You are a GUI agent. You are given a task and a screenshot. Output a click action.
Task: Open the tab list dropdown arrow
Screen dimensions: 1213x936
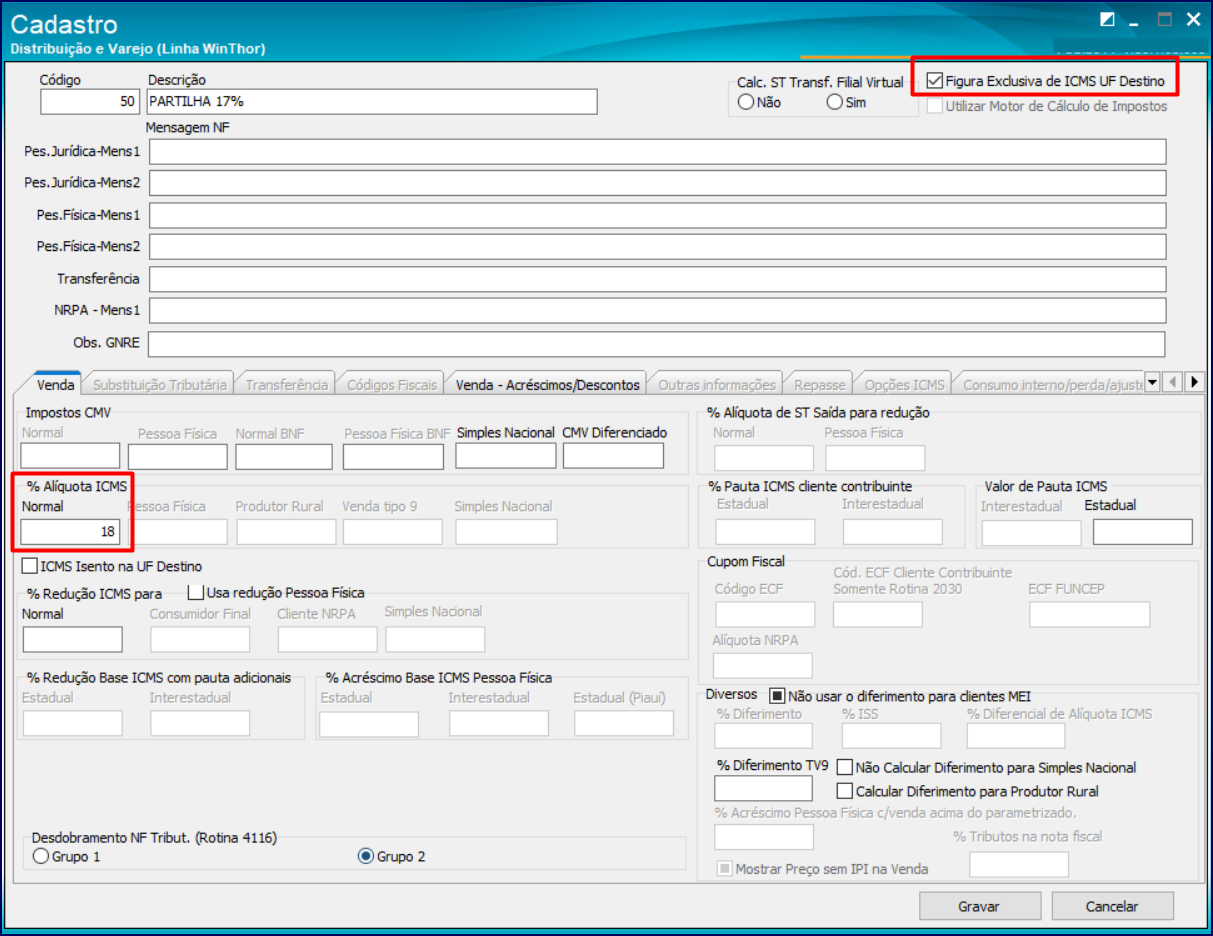1151,382
